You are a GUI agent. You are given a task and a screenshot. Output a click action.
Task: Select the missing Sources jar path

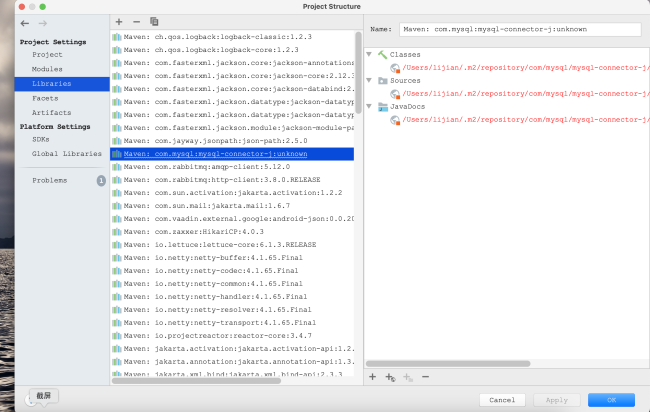[524, 94]
